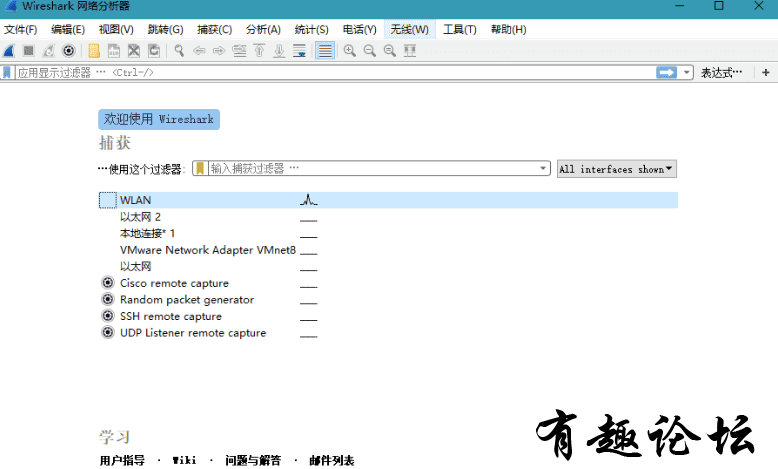Select the UDP Listener remote capture entry
Screen dimensions: 778x469
coord(193,333)
